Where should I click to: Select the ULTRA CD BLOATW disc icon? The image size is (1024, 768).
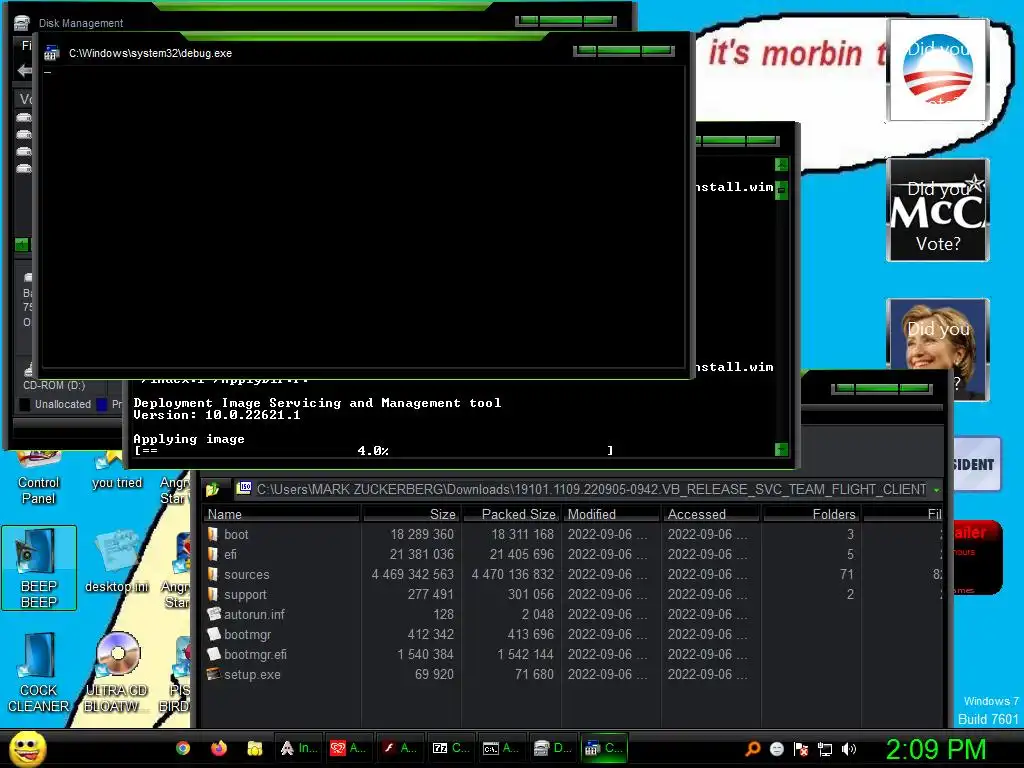point(116,673)
